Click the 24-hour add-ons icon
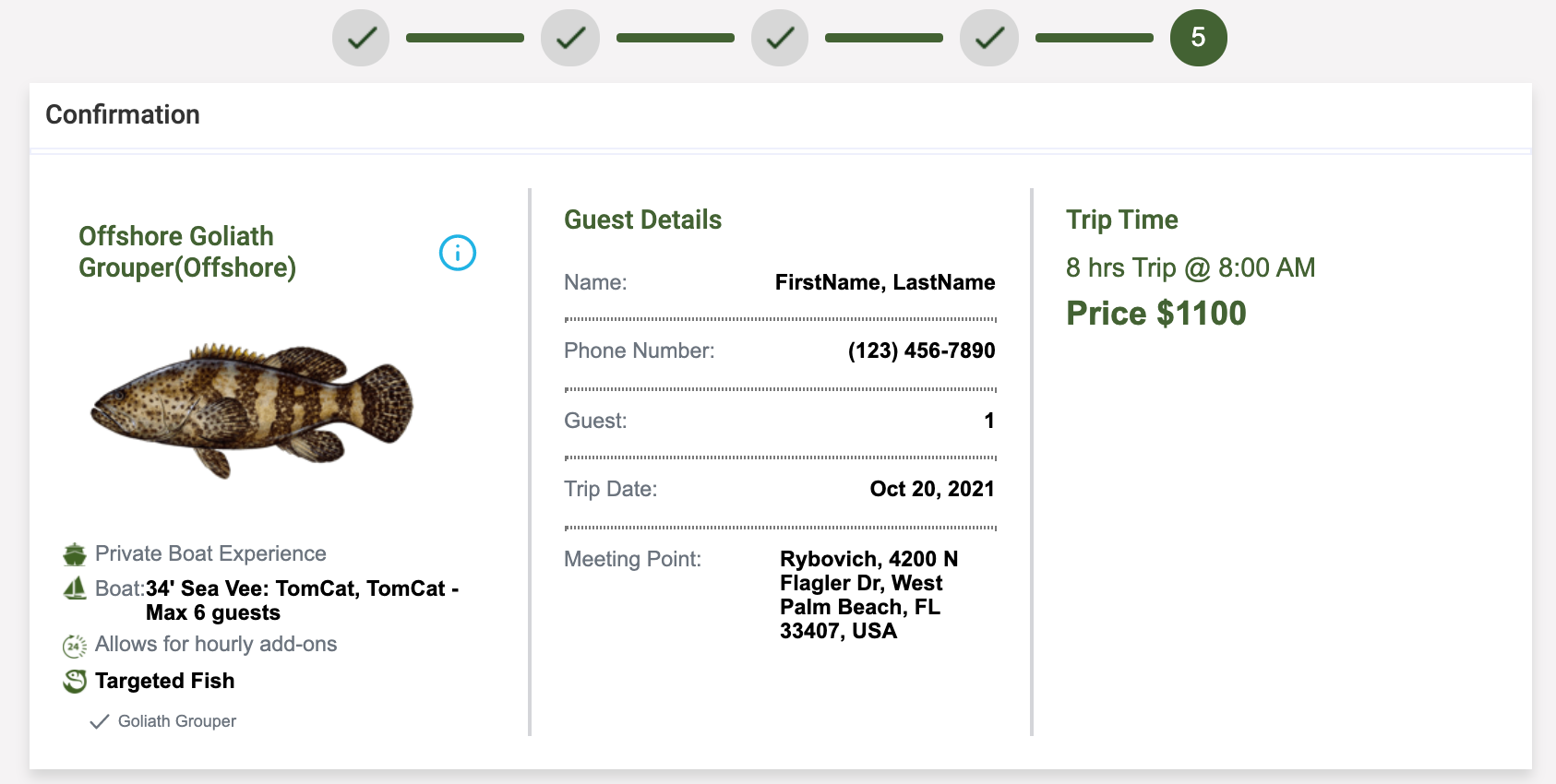The image size is (1556, 784). coord(75,646)
